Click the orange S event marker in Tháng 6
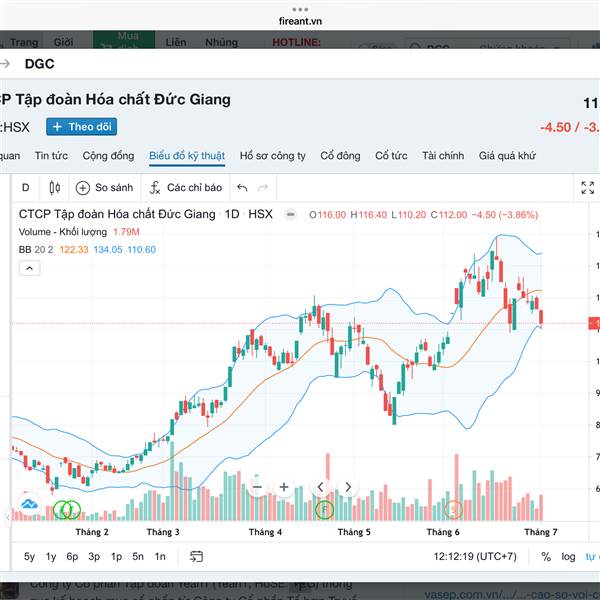Image resolution: width=600 pixels, height=600 pixels. 454,510
